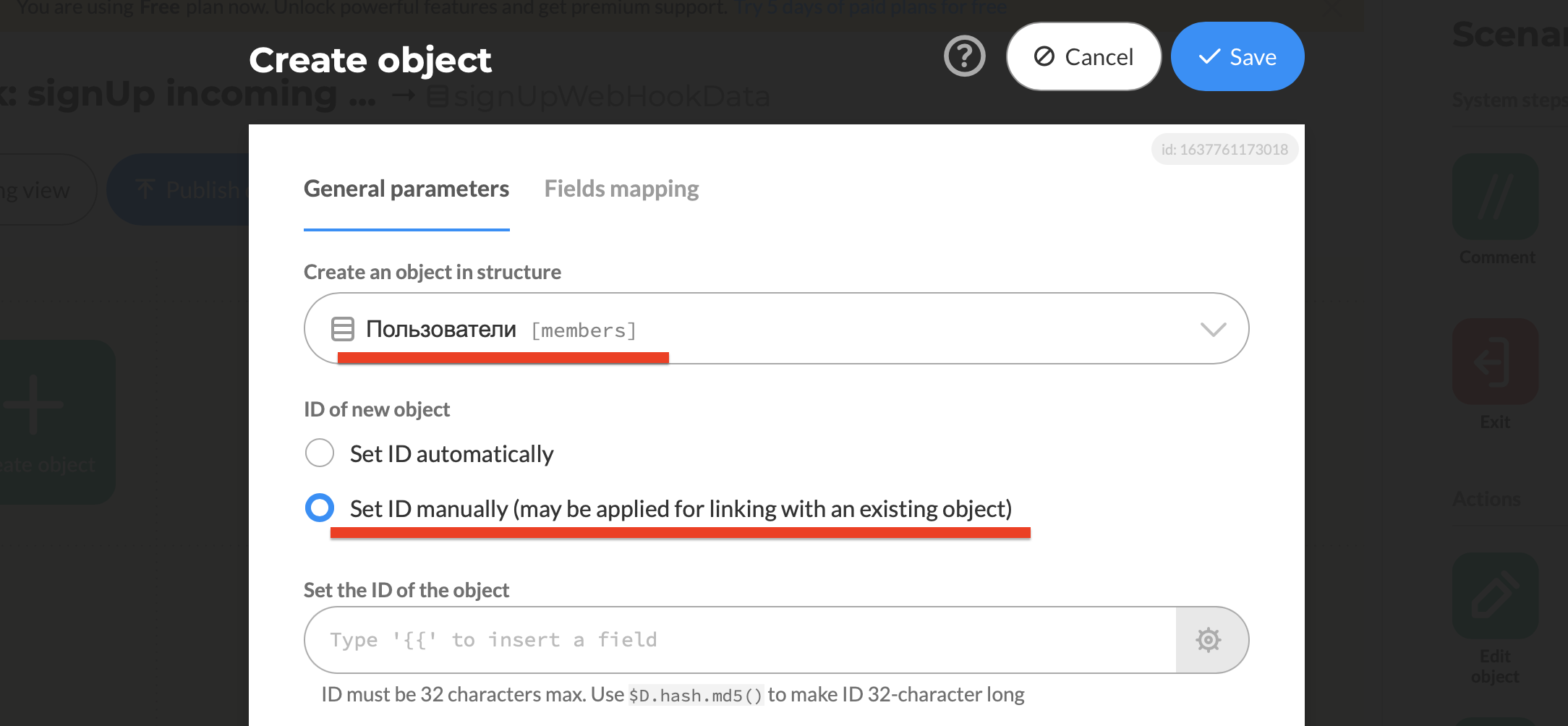Cancel the object creation
1568x726 pixels.
1083,56
